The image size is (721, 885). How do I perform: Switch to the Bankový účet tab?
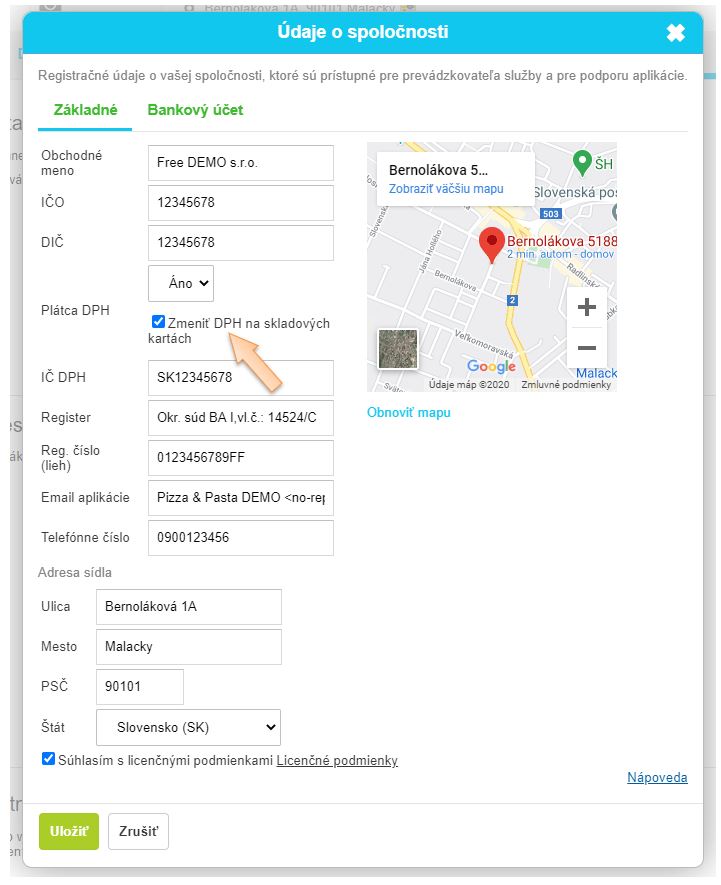point(195,110)
